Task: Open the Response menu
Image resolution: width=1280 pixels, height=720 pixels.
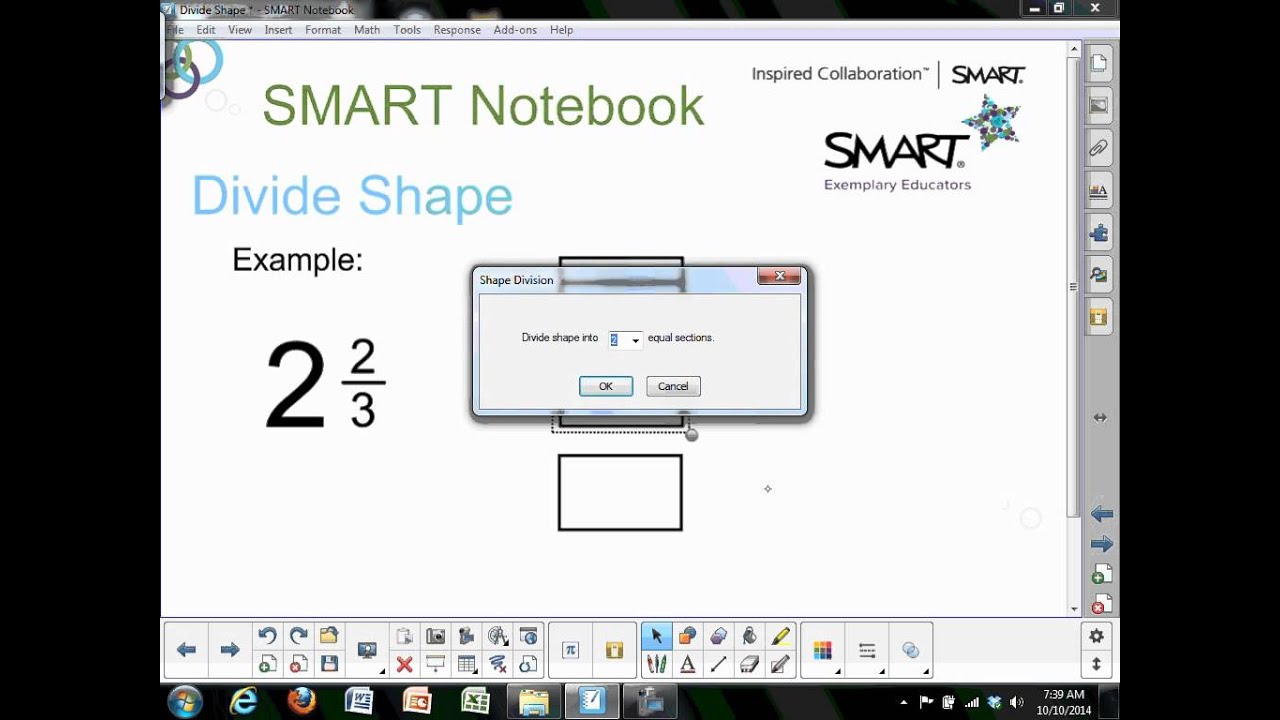Action: pos(457,30)
